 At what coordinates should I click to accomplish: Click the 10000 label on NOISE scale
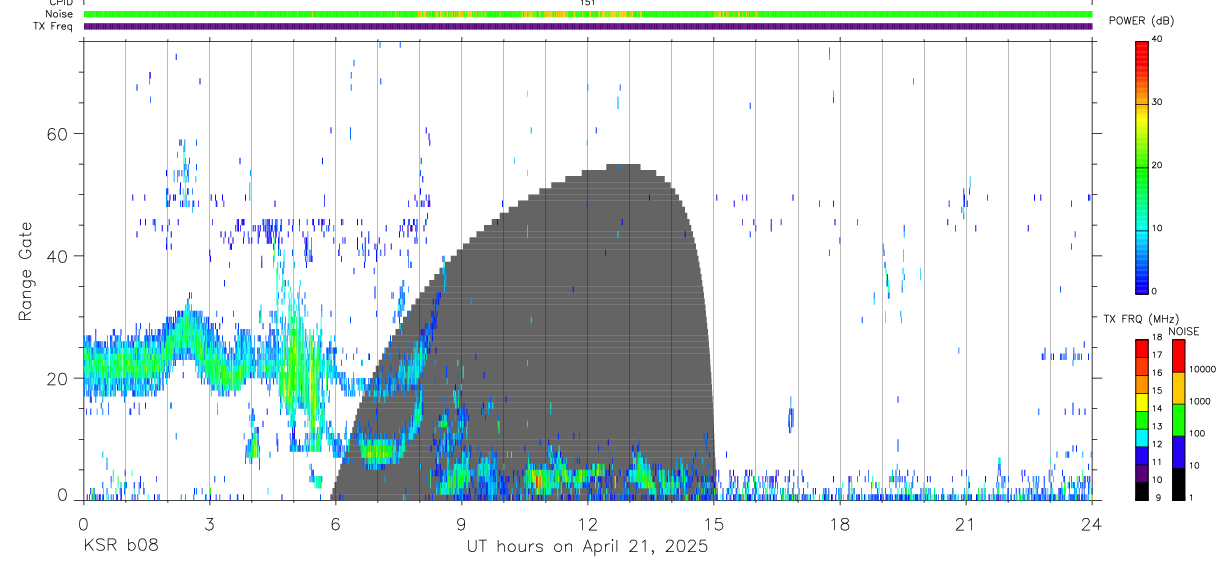[x=1202, y=369]
